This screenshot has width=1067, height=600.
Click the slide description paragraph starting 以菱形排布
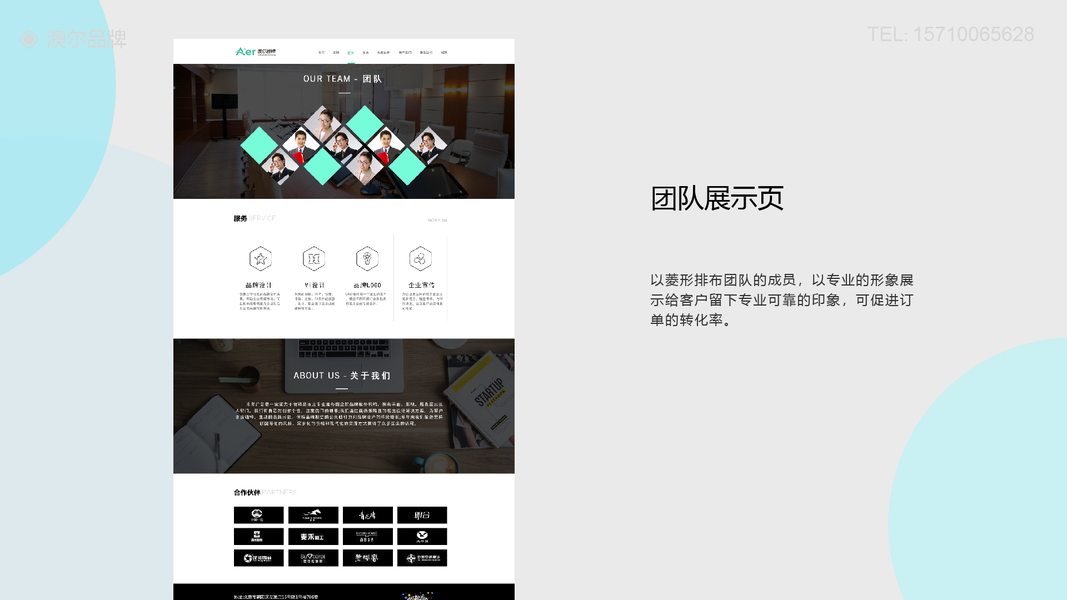(781, 300)
